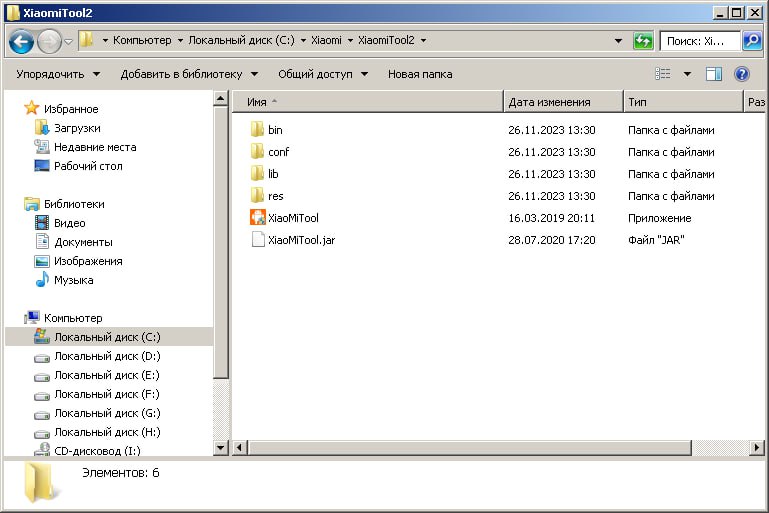
Task: Expand dropdown arrow before Компьютер breadcrumb
Action: pos(105,41)
